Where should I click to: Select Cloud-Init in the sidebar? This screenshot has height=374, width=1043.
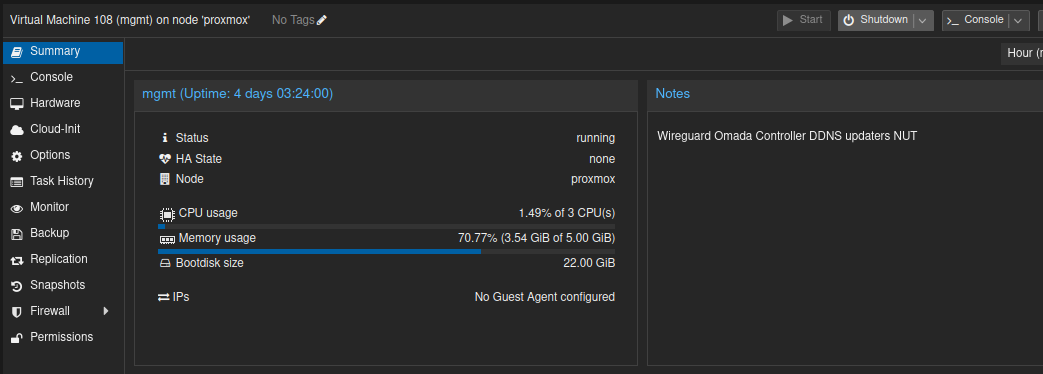point(63,129)
